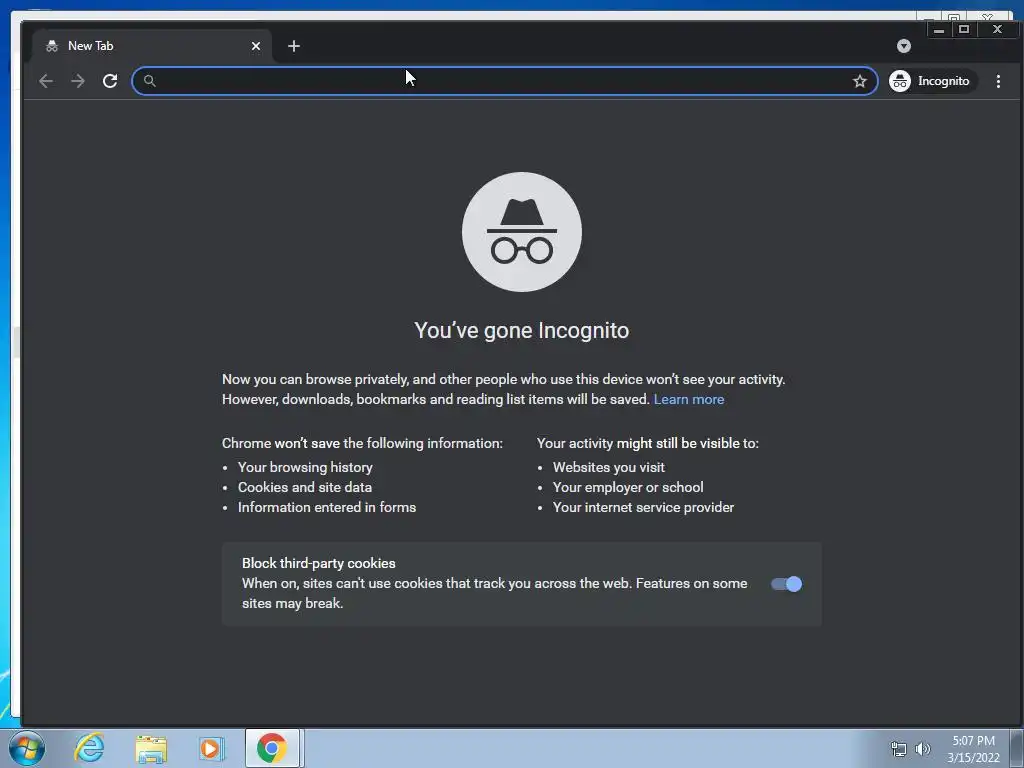Click "Your employer or school" list item

[x=628, y=487]
